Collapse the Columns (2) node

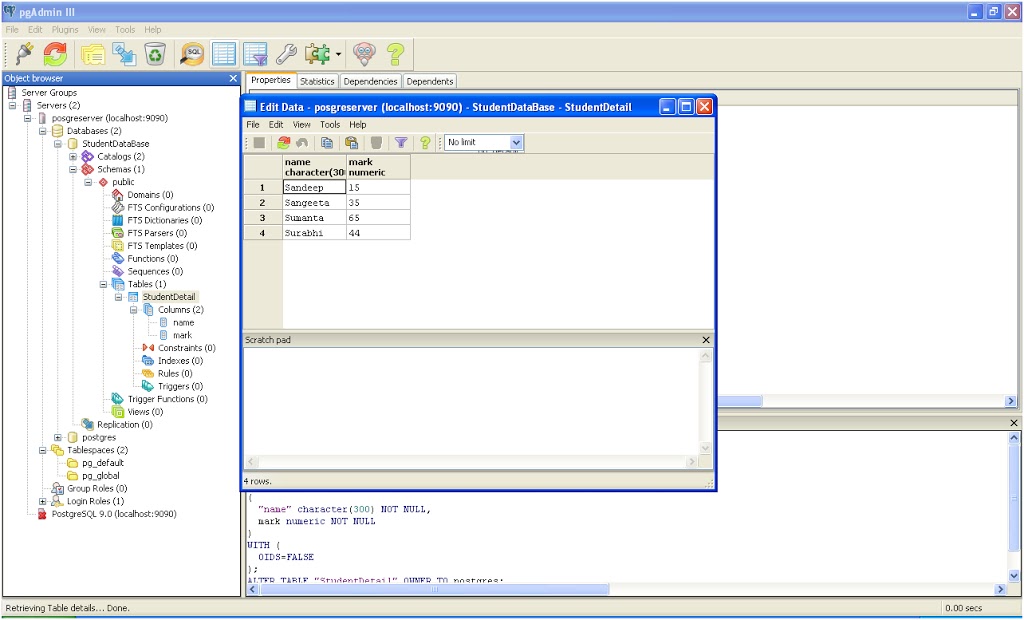pos(133,310)
